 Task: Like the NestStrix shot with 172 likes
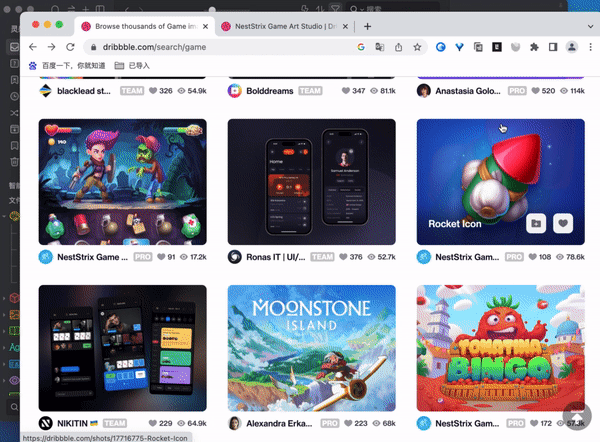pos(534,423)
